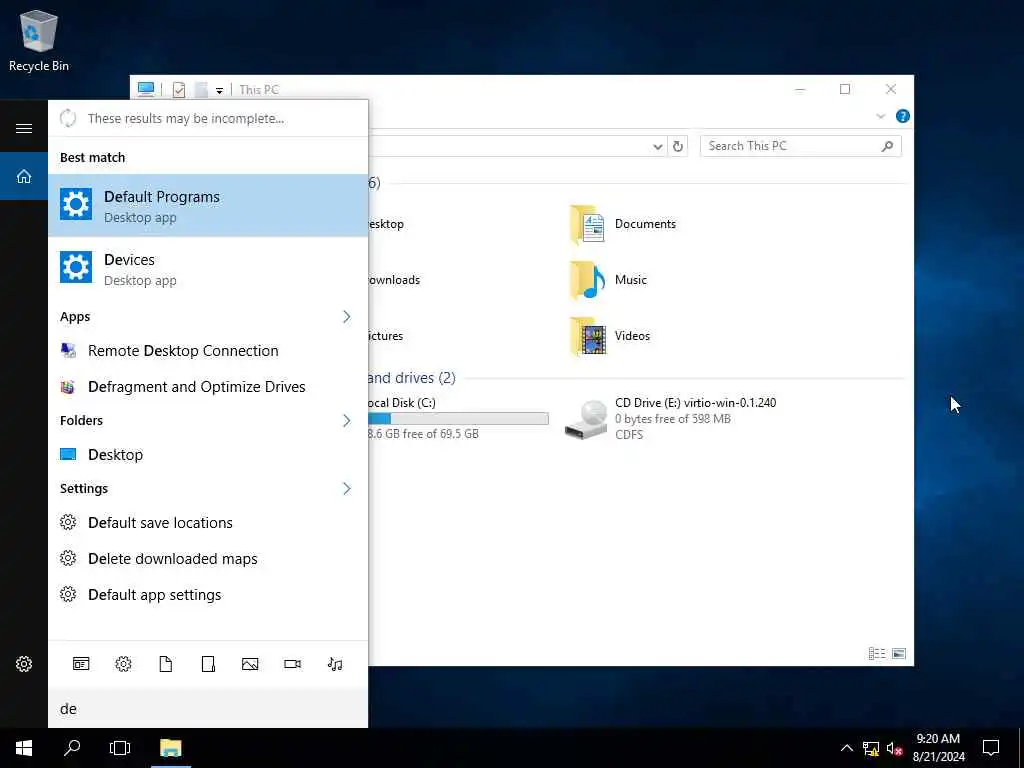
Task: Click the Search This PC field
Action: (801, 146)
